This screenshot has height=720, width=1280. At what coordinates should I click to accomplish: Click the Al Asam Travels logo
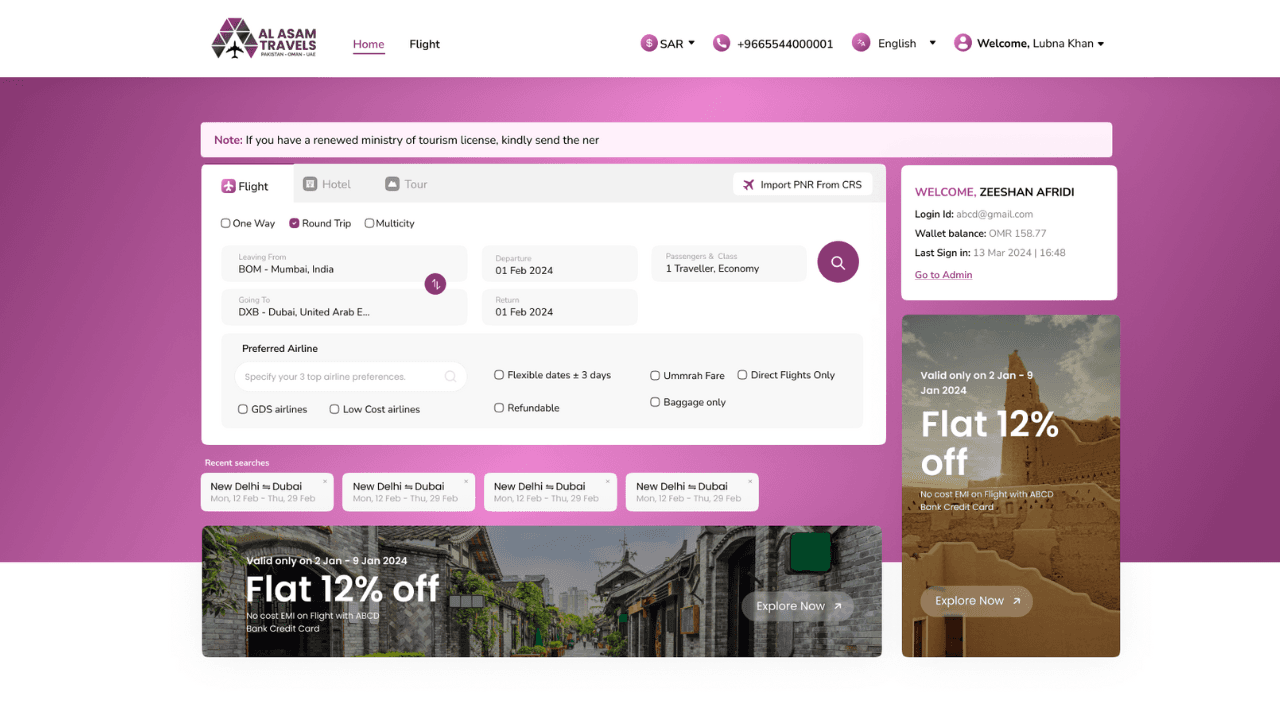pyautogui.click(x=264, y=39)
